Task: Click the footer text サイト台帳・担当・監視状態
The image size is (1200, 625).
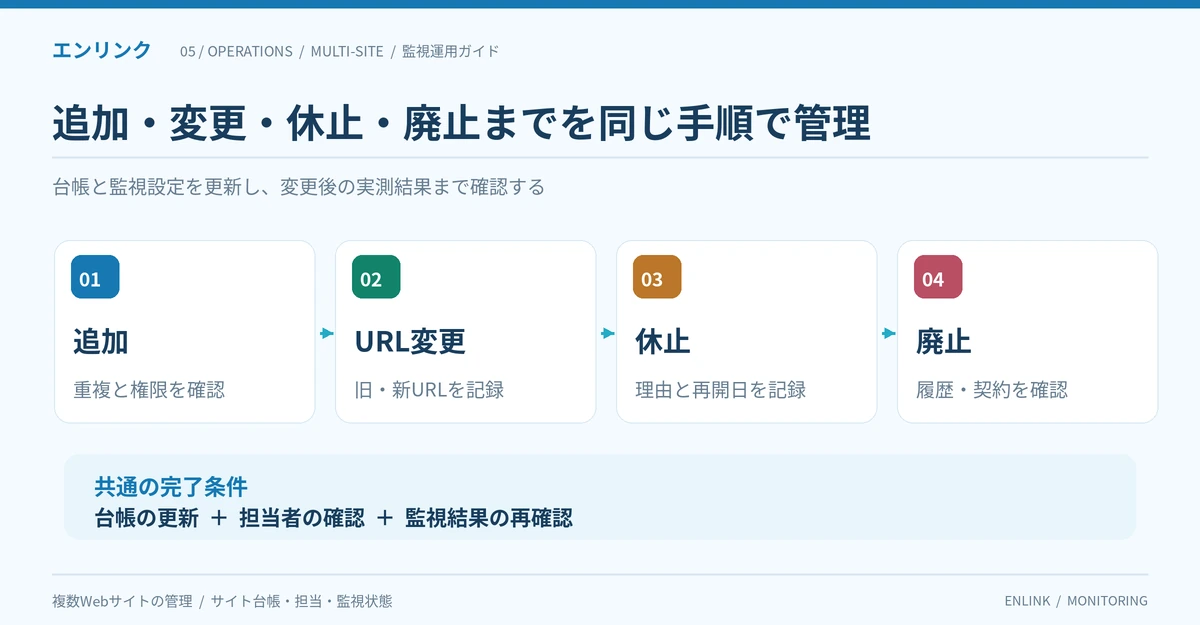Action: tap(301, 601)
